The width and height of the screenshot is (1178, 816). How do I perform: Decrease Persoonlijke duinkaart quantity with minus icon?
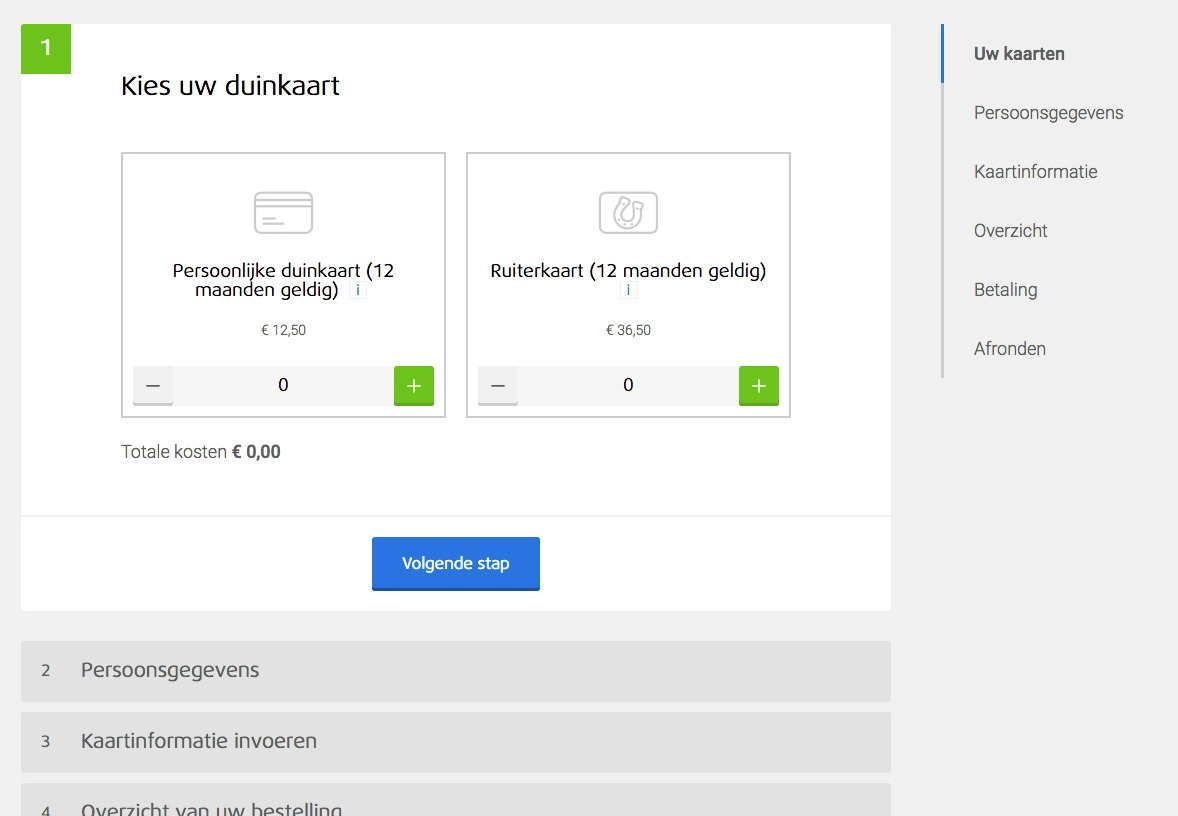tap(152, 385)
